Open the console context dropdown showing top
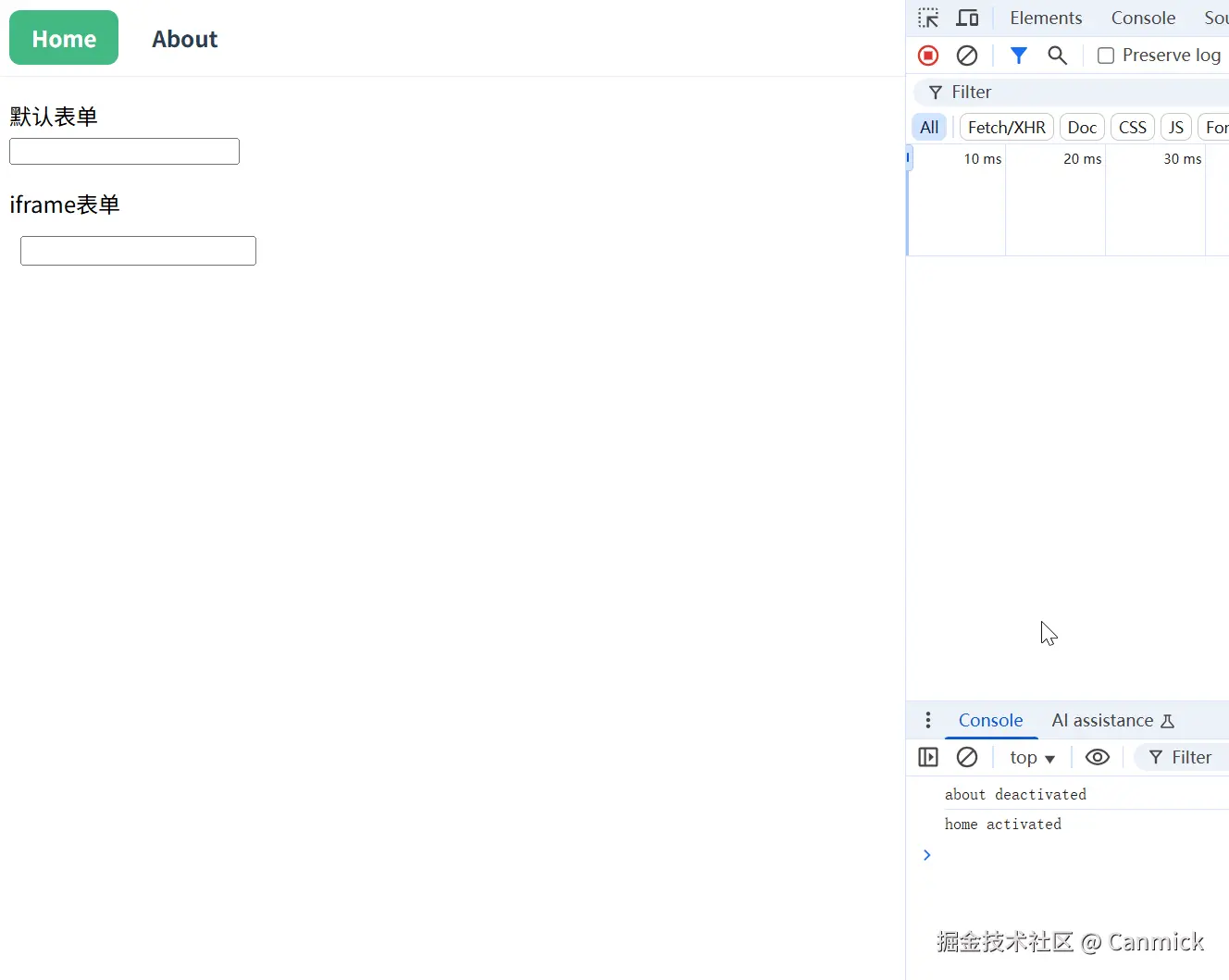This screenshot has height=980, width=1229. tap(1031, 757)
